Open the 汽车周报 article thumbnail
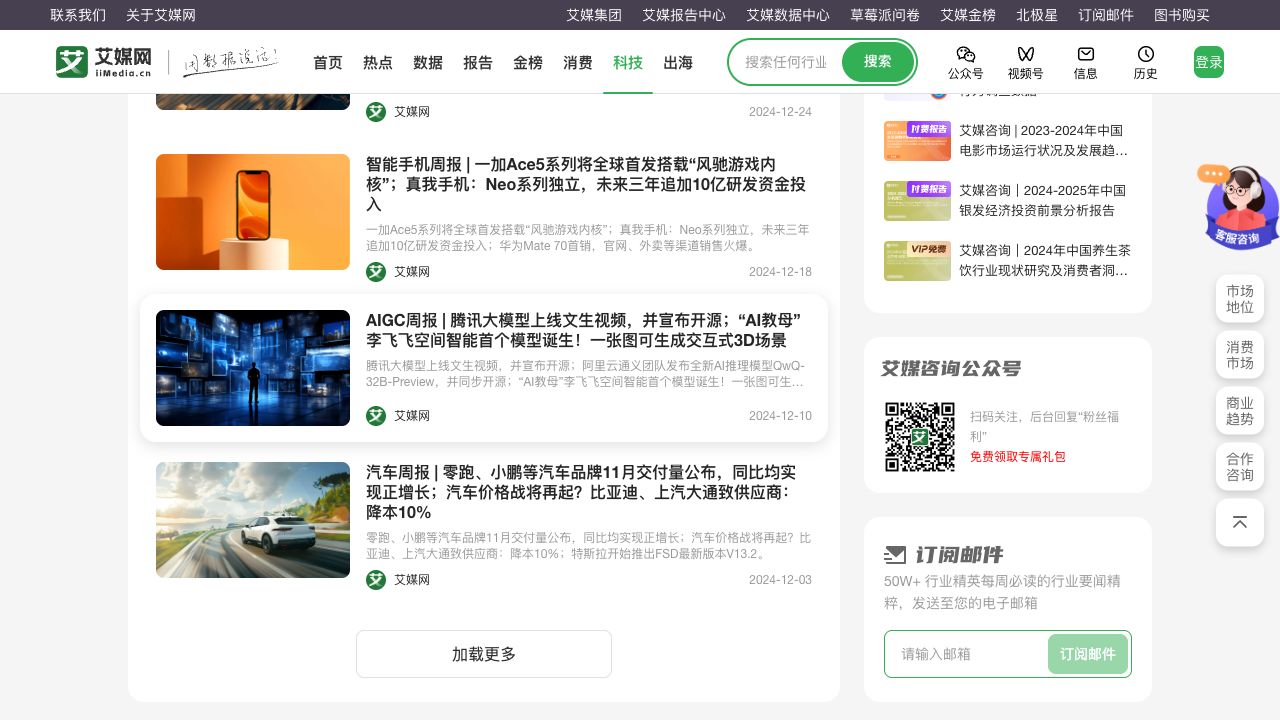 [253, 520]
